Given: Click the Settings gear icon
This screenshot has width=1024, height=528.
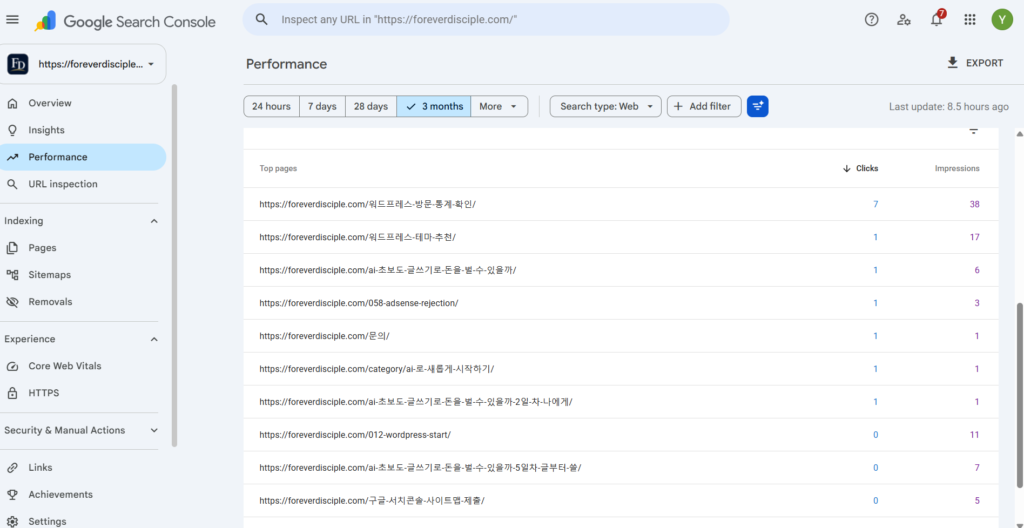Looking at the screenshot, I should click(12, 521).
